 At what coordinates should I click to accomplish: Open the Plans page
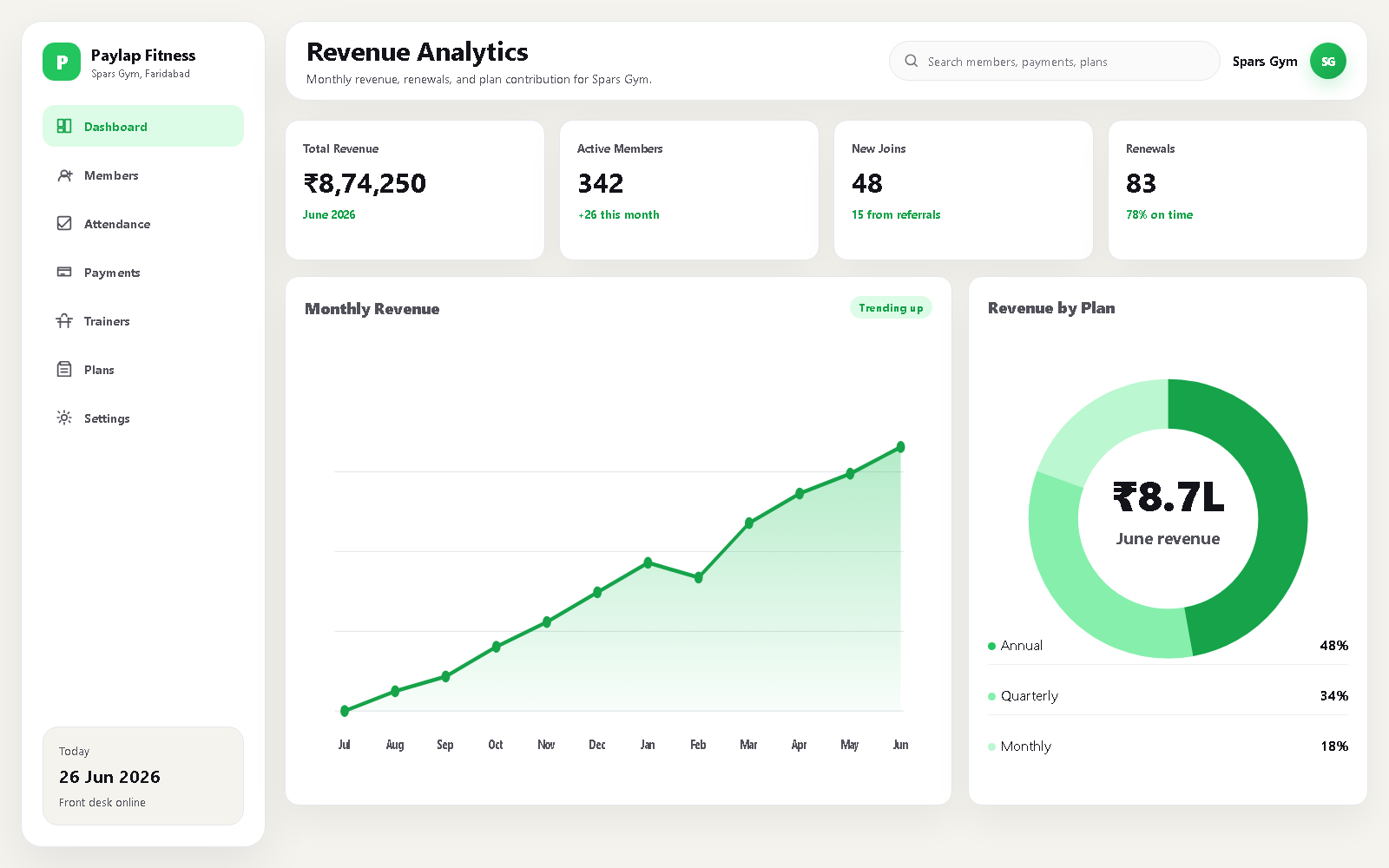pyautogui.click(x=143, y=369)
